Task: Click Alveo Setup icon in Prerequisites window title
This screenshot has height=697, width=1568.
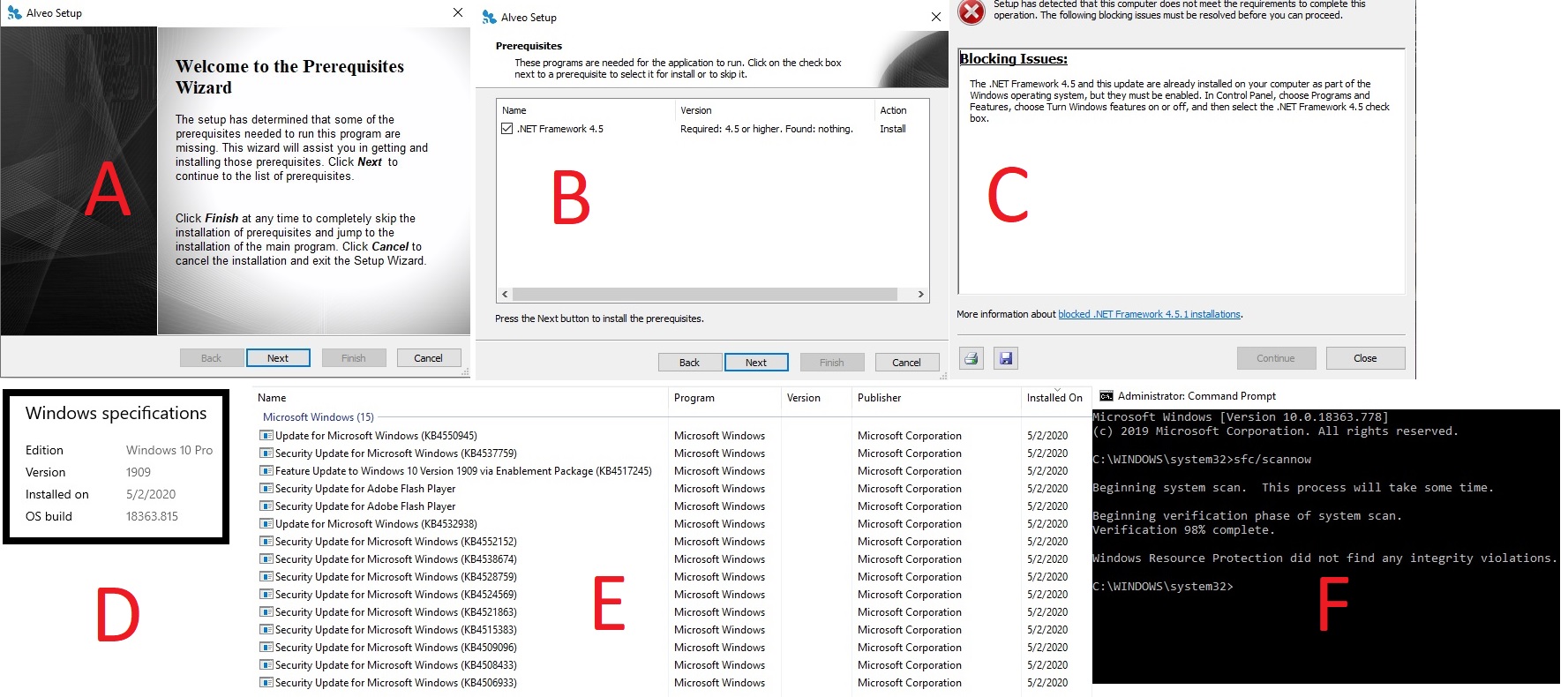Action: [489, 18]
